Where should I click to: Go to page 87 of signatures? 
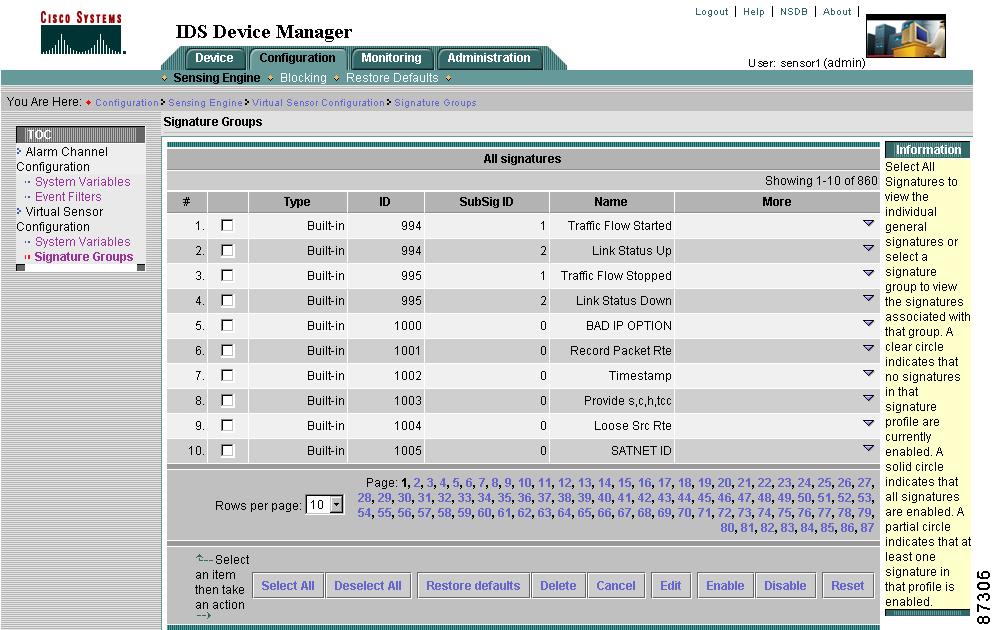pos(867,528)
